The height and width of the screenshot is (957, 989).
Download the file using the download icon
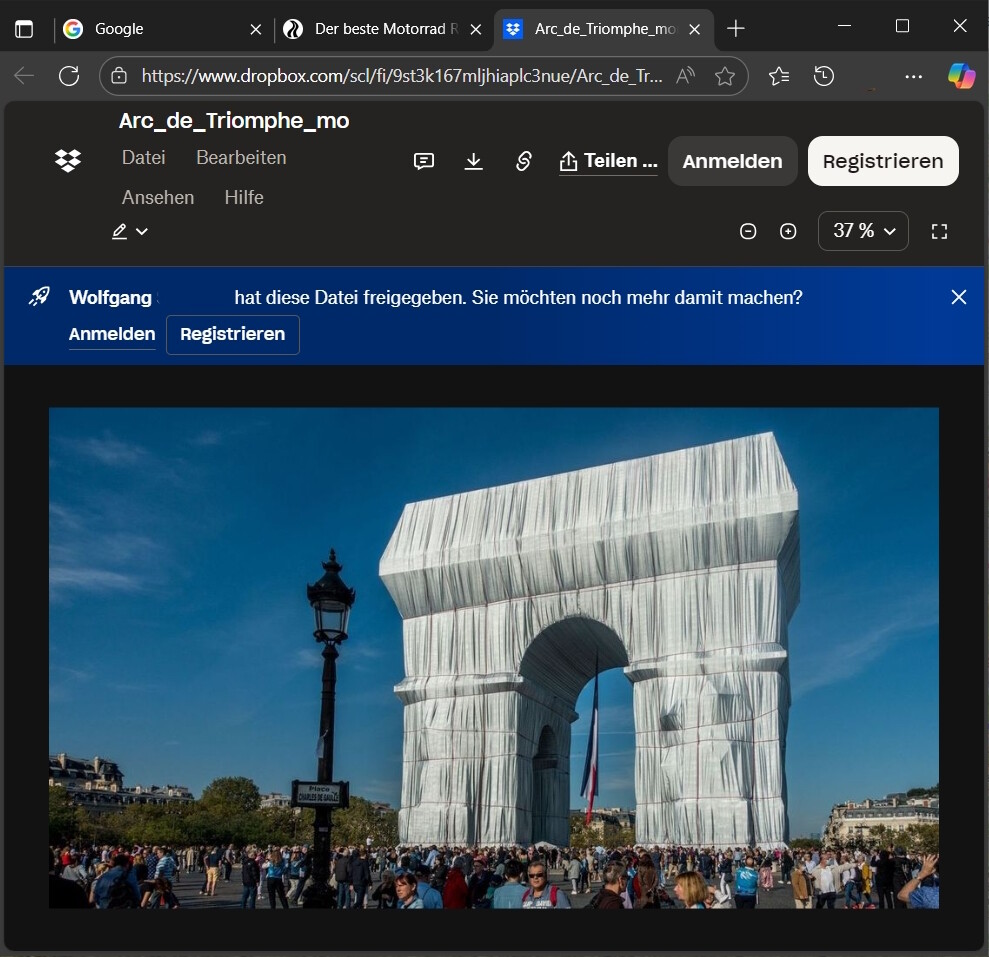(x=474, y=161)
